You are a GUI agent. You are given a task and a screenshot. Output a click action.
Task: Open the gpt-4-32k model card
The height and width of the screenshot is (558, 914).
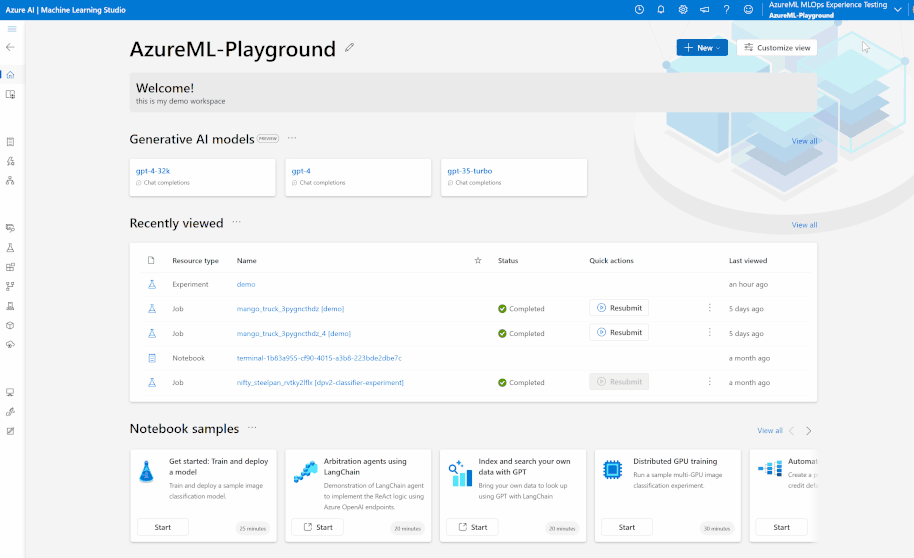[x=202, y=177]
